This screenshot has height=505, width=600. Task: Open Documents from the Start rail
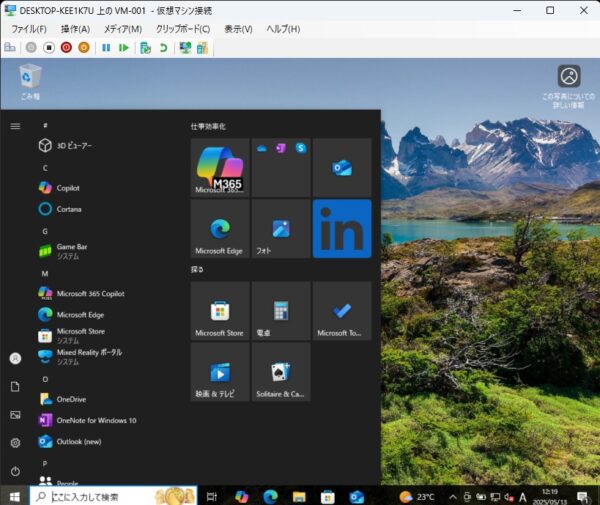15,387
